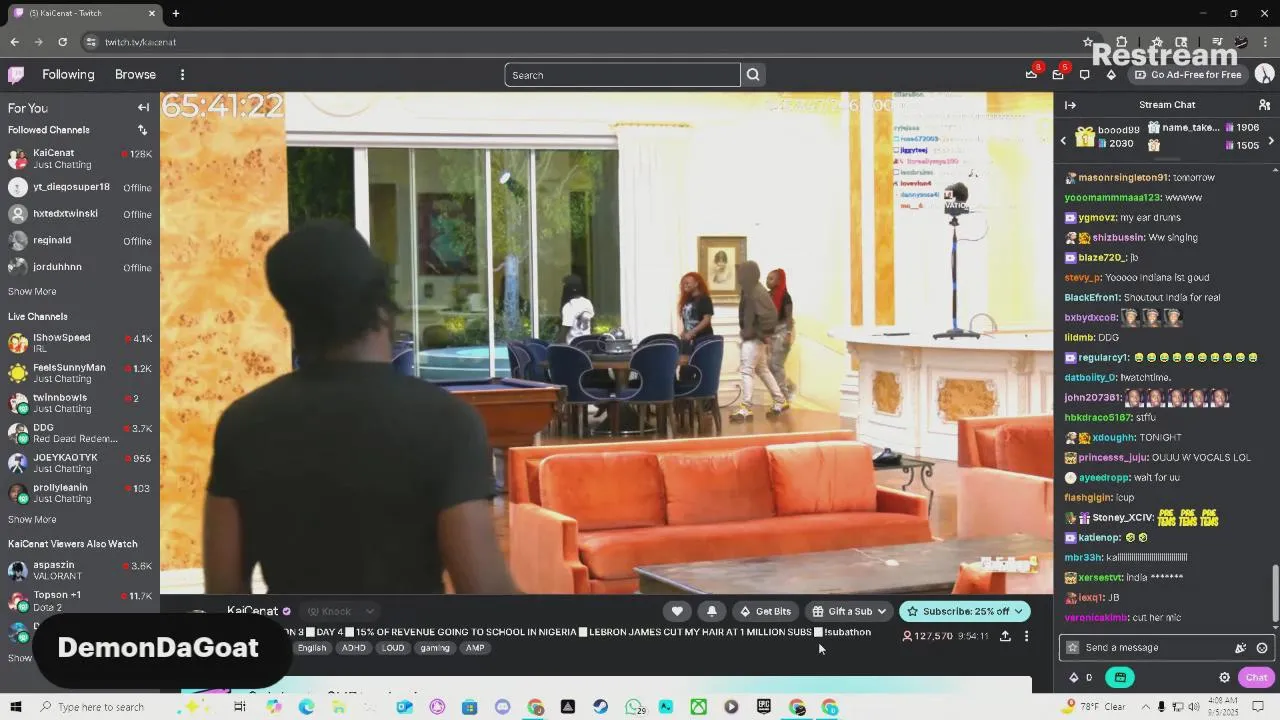The width and height of the screenshot is (1280, 720).
Task: Click the magnifying glass search button
Action: click(x=753, y=75)
